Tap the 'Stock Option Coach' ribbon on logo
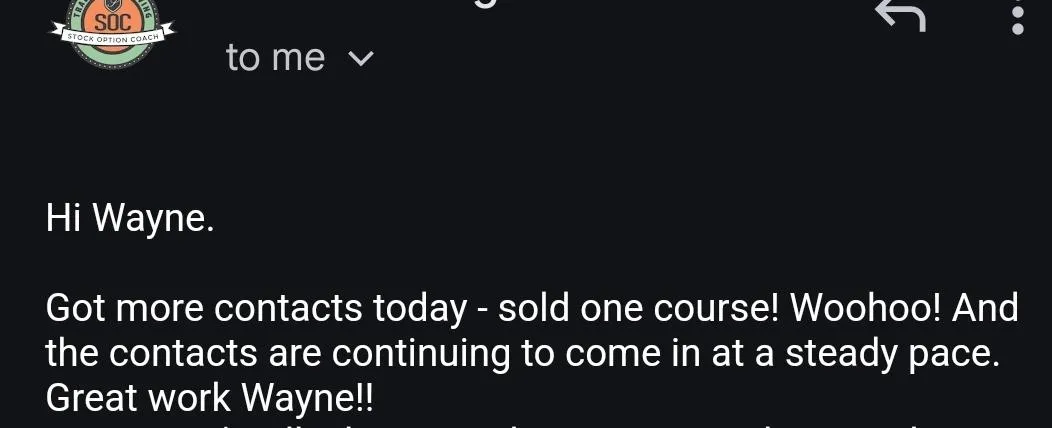 click(113, 36)
